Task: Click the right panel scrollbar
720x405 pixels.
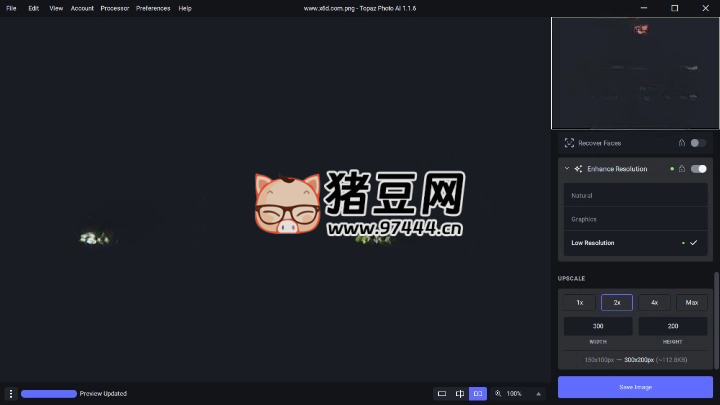Action: point(716,321)
